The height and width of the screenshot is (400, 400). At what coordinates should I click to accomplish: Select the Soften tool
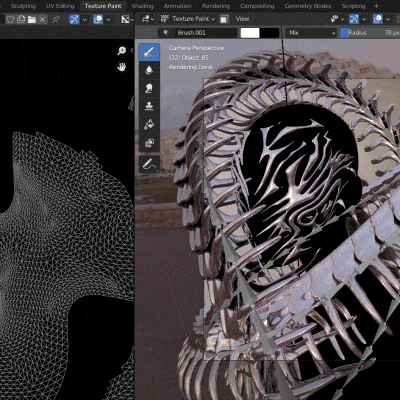click(149, 70)
